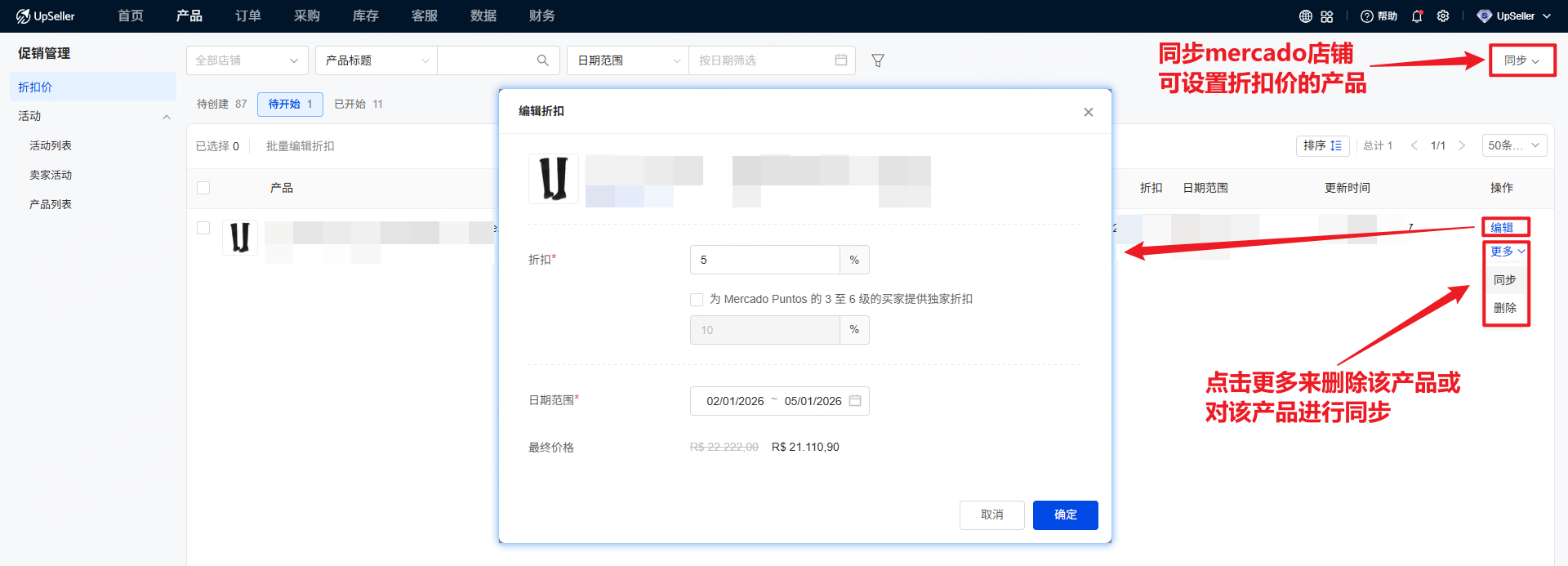This screenshot has height=566, width=1568.
Task: Switch to the 已开始 tab
Action: pyautogui.click(x=358, y=104)
